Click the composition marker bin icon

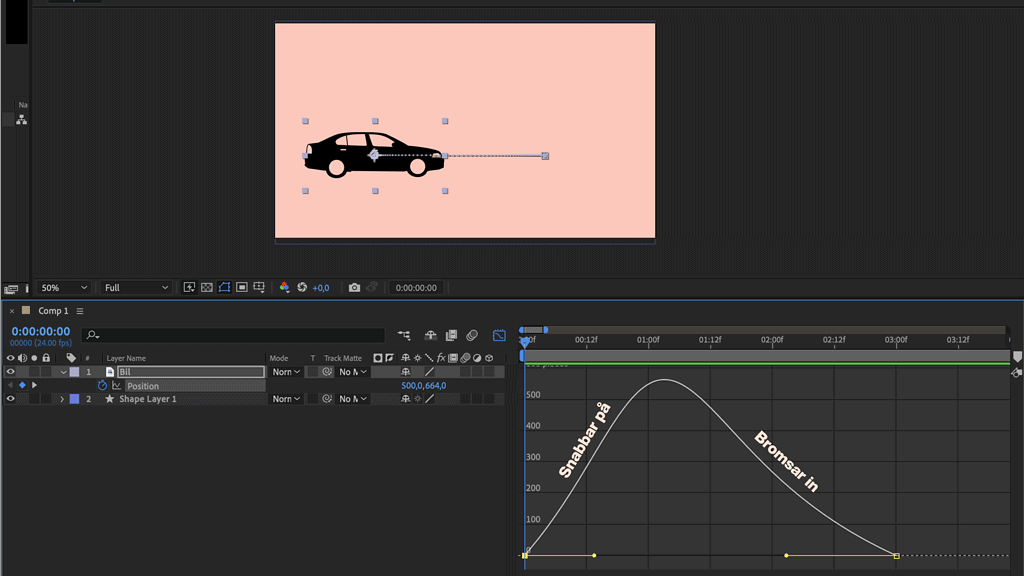pos(1017,357)
